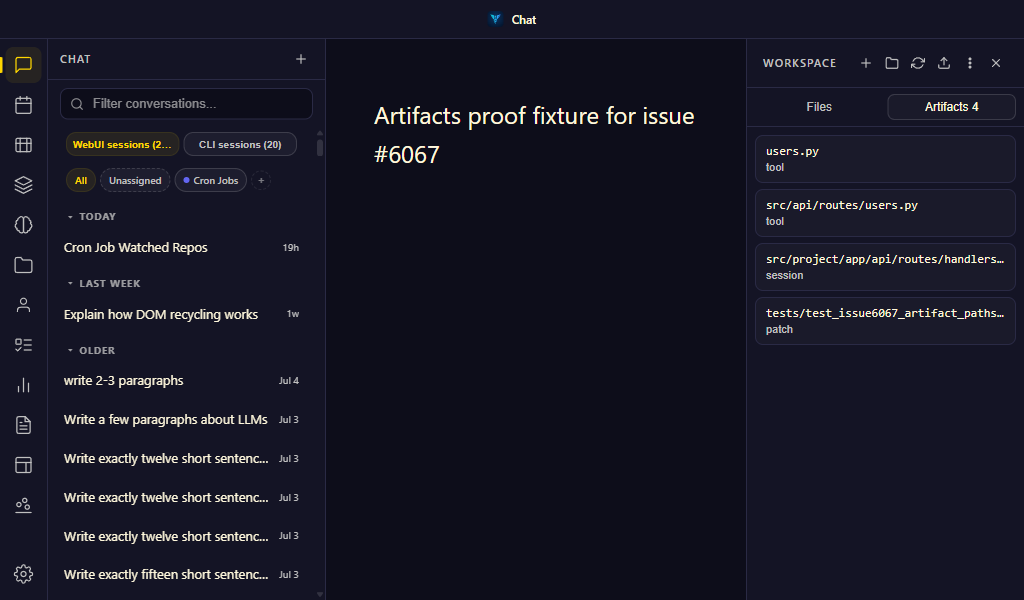This screenshot has height=600, width=1024.
Task: Select the Unassigned filter chip
Action: 135,180
